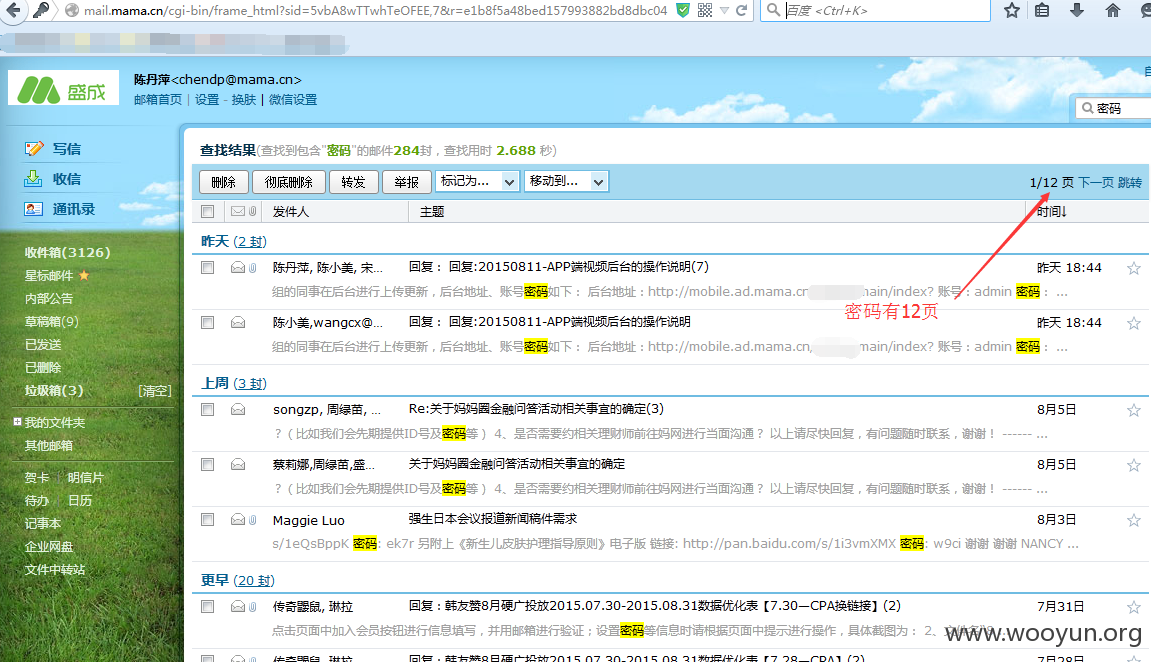The image size is (1151, 662).
Task: Star the songzp 周绿苗 email
Action: click(1133, 410)
